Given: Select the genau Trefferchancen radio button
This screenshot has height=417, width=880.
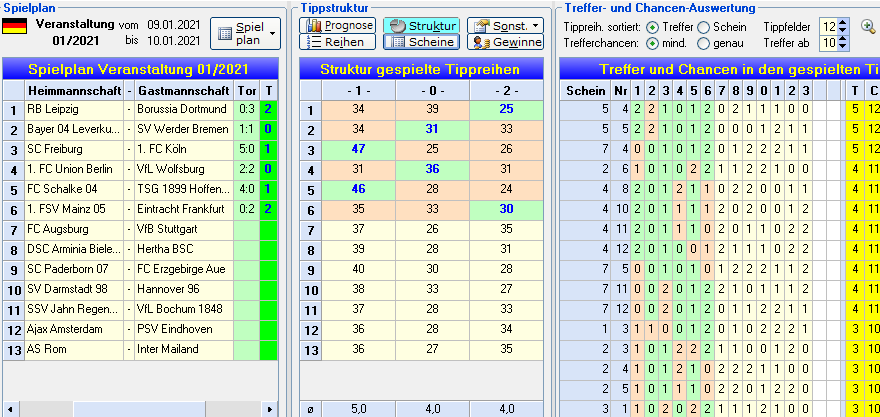Looking at the screenshot, I should [x=703, y=43].
